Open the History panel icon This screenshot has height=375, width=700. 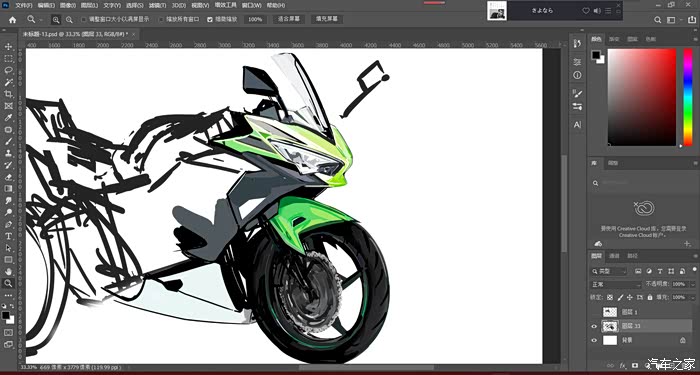577,43
